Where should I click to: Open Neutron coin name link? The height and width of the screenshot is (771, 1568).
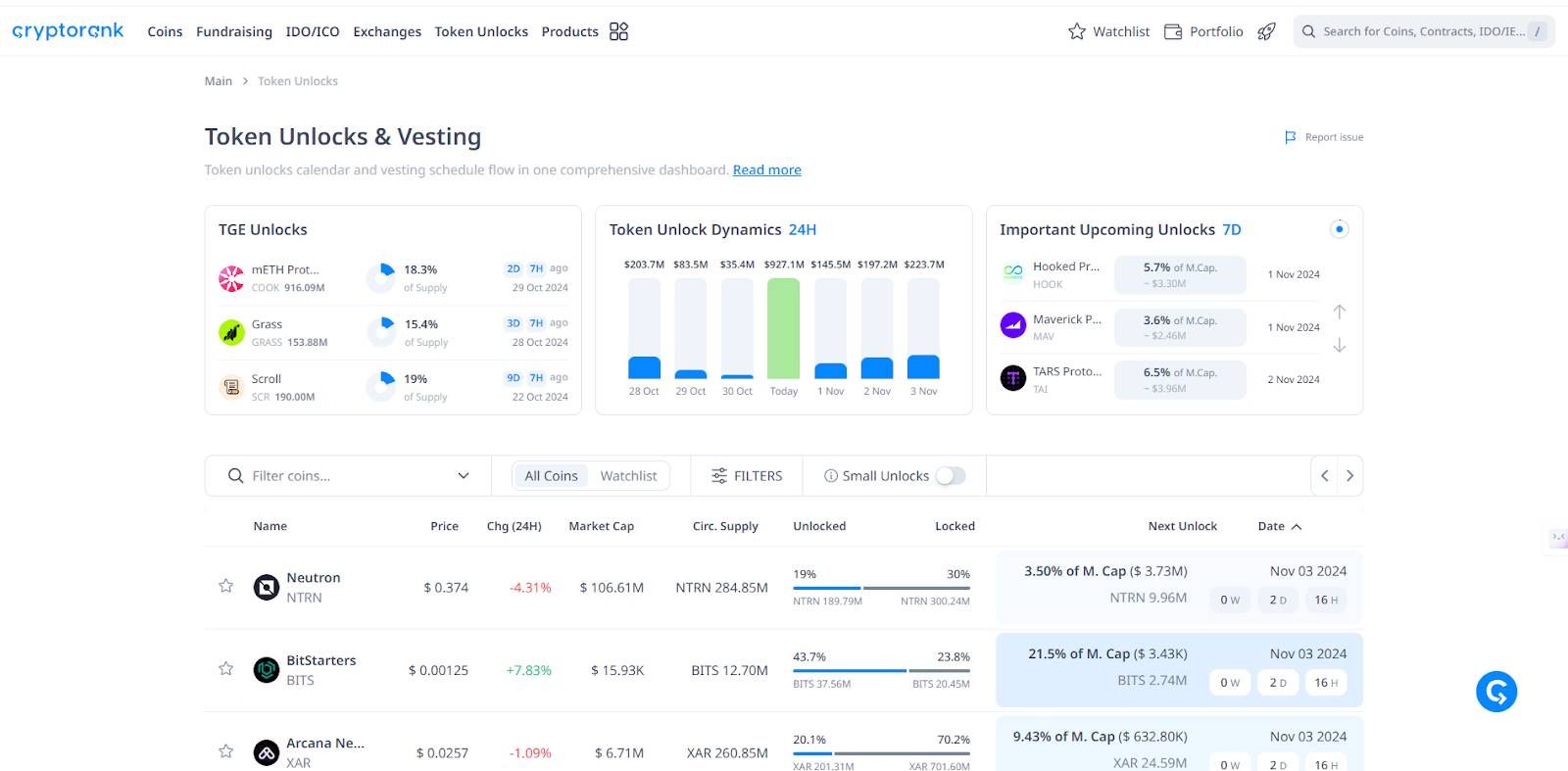pos(314,578)
